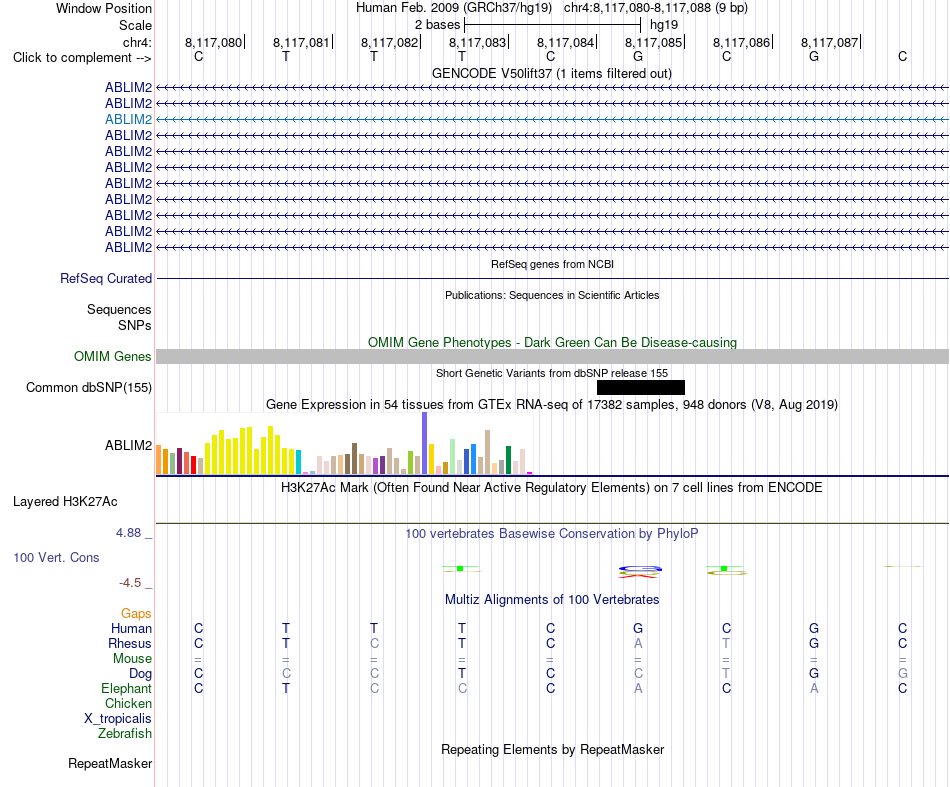Click the 'RefSeq genes from NCBI' title

click(x=552, y=264)
